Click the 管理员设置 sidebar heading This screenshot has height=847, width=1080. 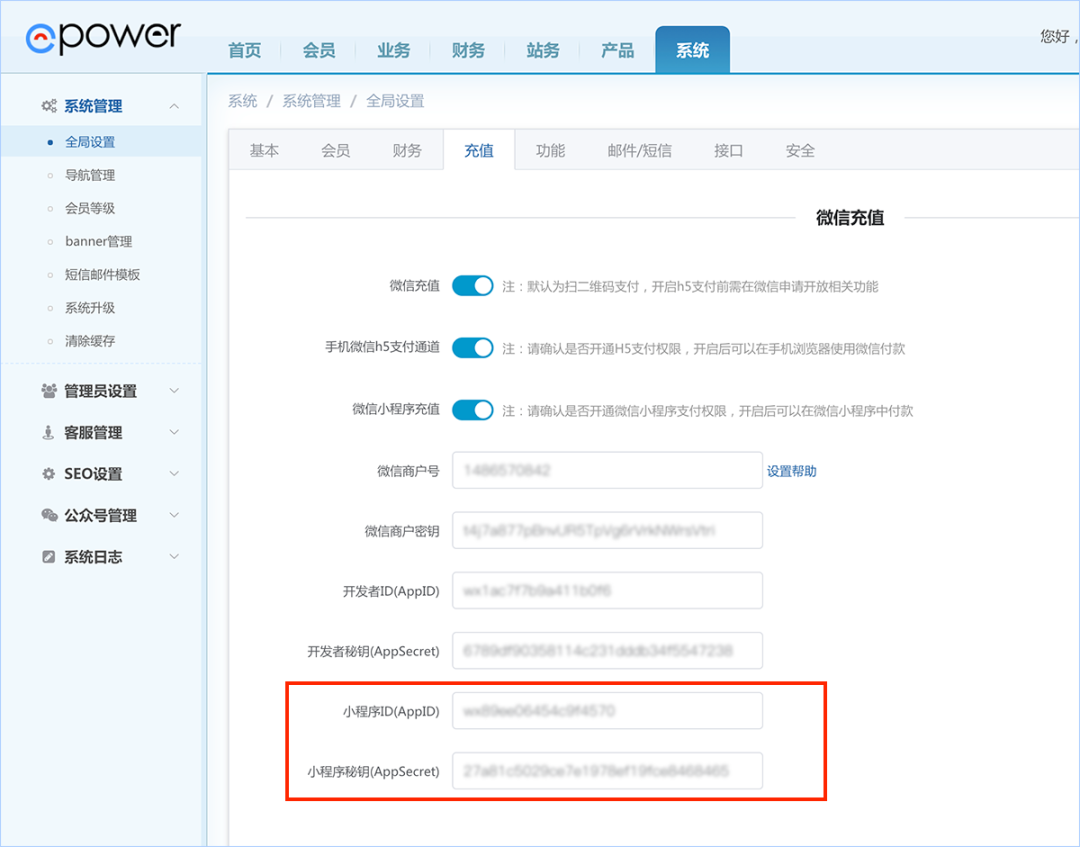(101, 391)
